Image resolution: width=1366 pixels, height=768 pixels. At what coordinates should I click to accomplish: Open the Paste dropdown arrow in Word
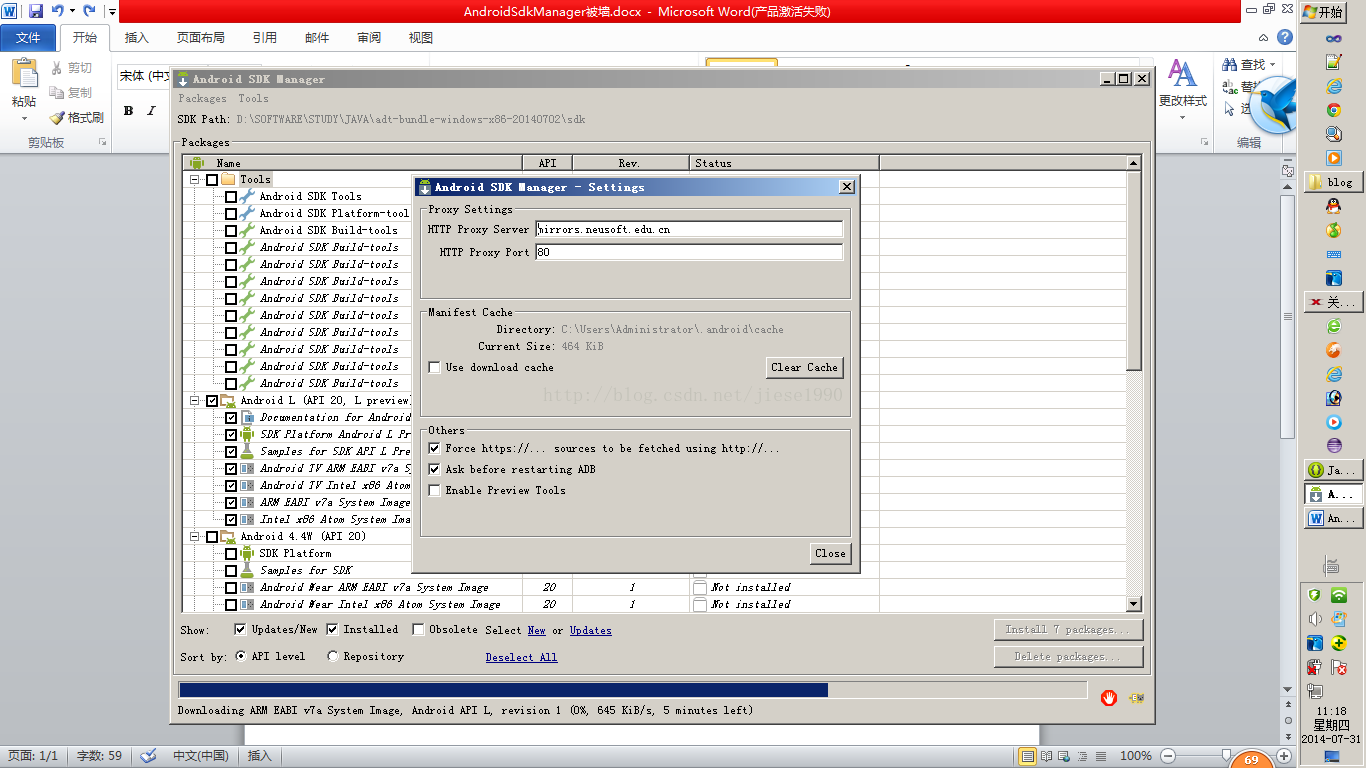24,118
